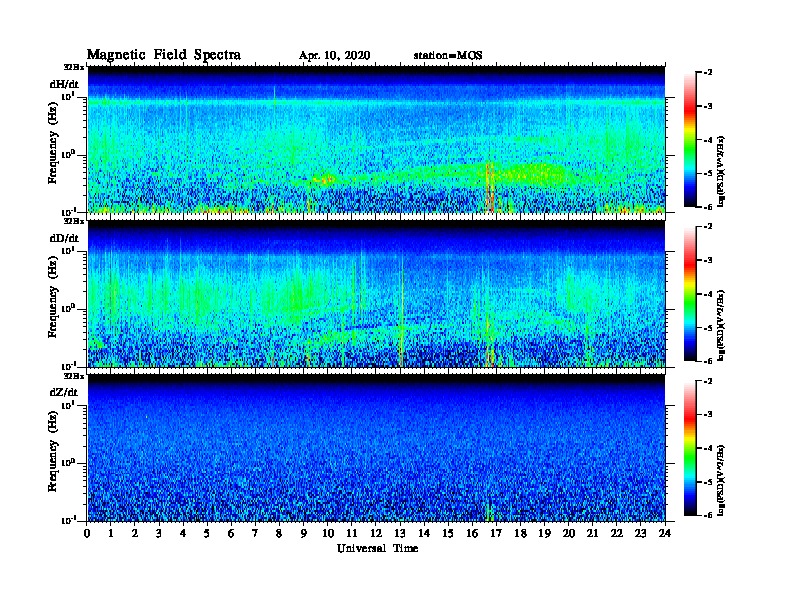Screen dimensions: 792x612
Task: Click hour tick label "10" on time axis
Action: click(x=328, y=534)
